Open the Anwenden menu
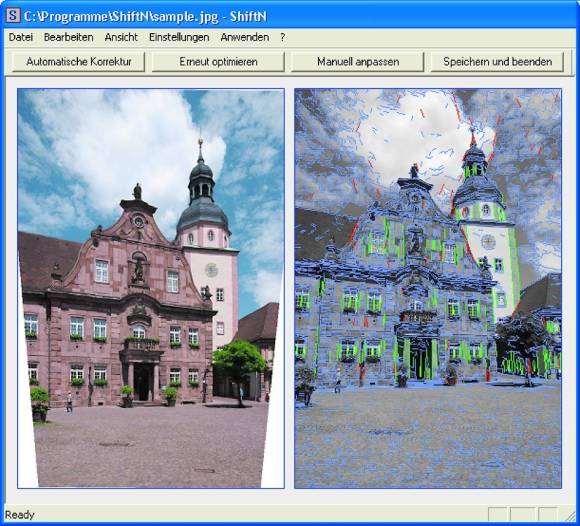This screenshot has width=580, height=526. click(245, 37)
